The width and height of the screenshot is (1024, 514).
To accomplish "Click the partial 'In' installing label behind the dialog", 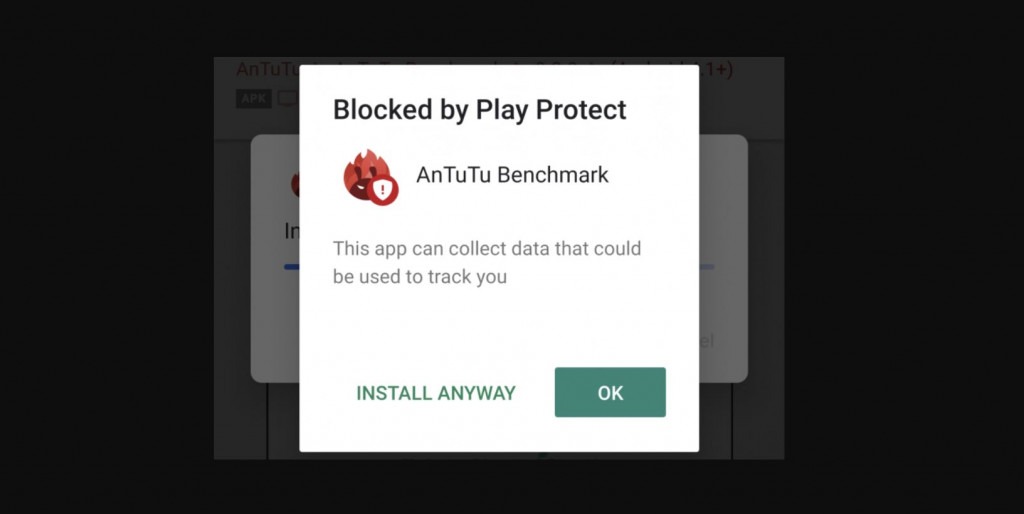I will tap(292, 231).
